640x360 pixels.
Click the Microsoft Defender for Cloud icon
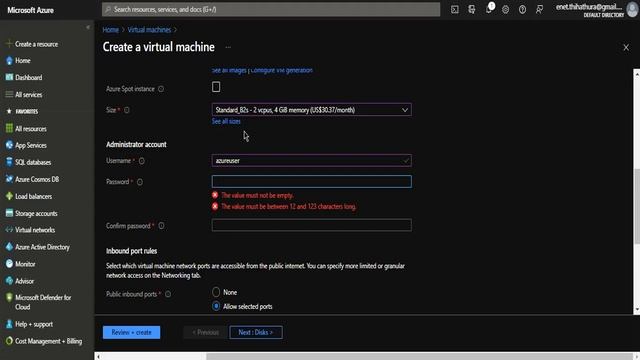9,298
